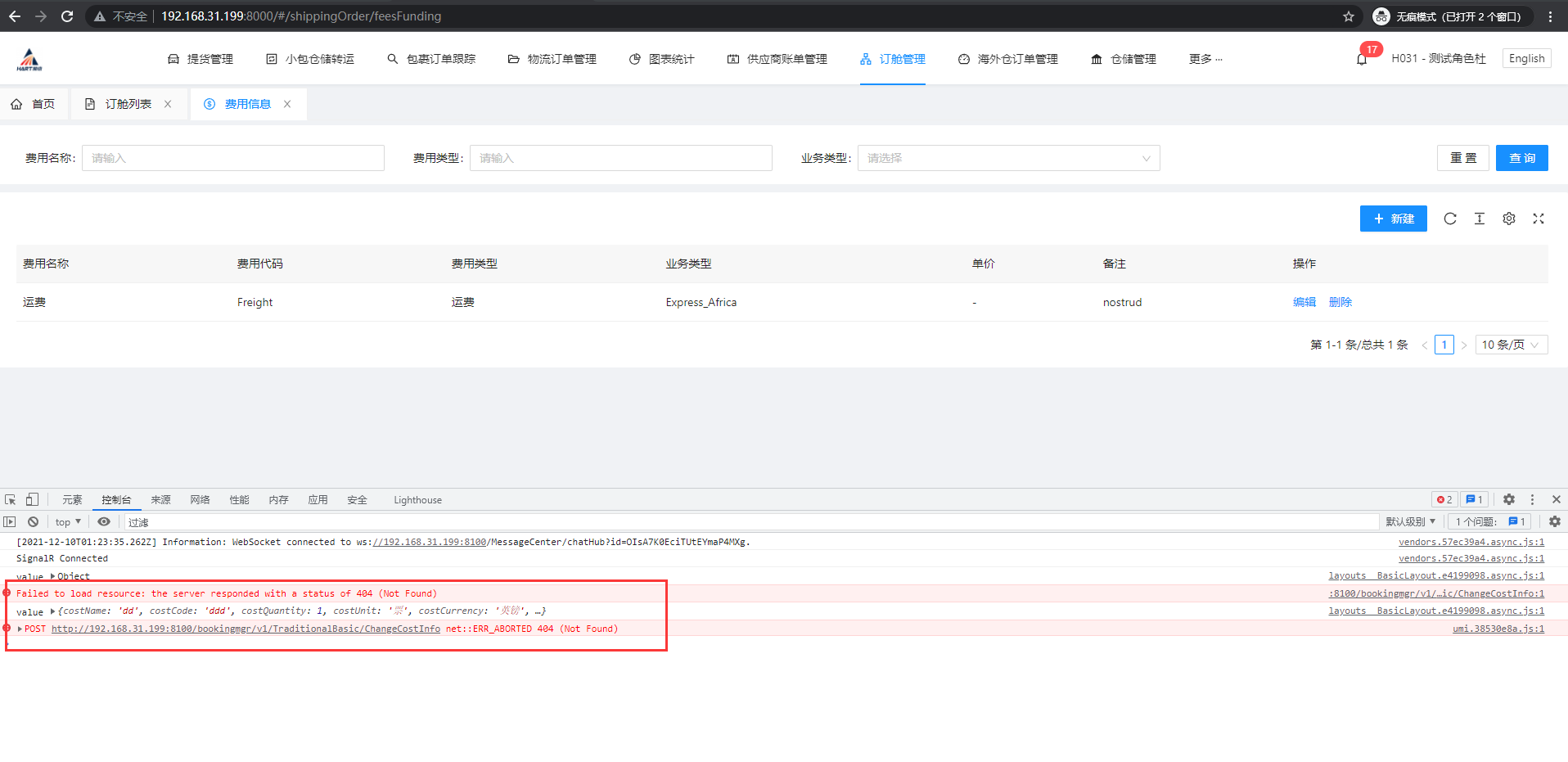Viewport: 1568px width, 762px height.
Task: Open the DevTools settings gear
Action: click(1509, 499)
